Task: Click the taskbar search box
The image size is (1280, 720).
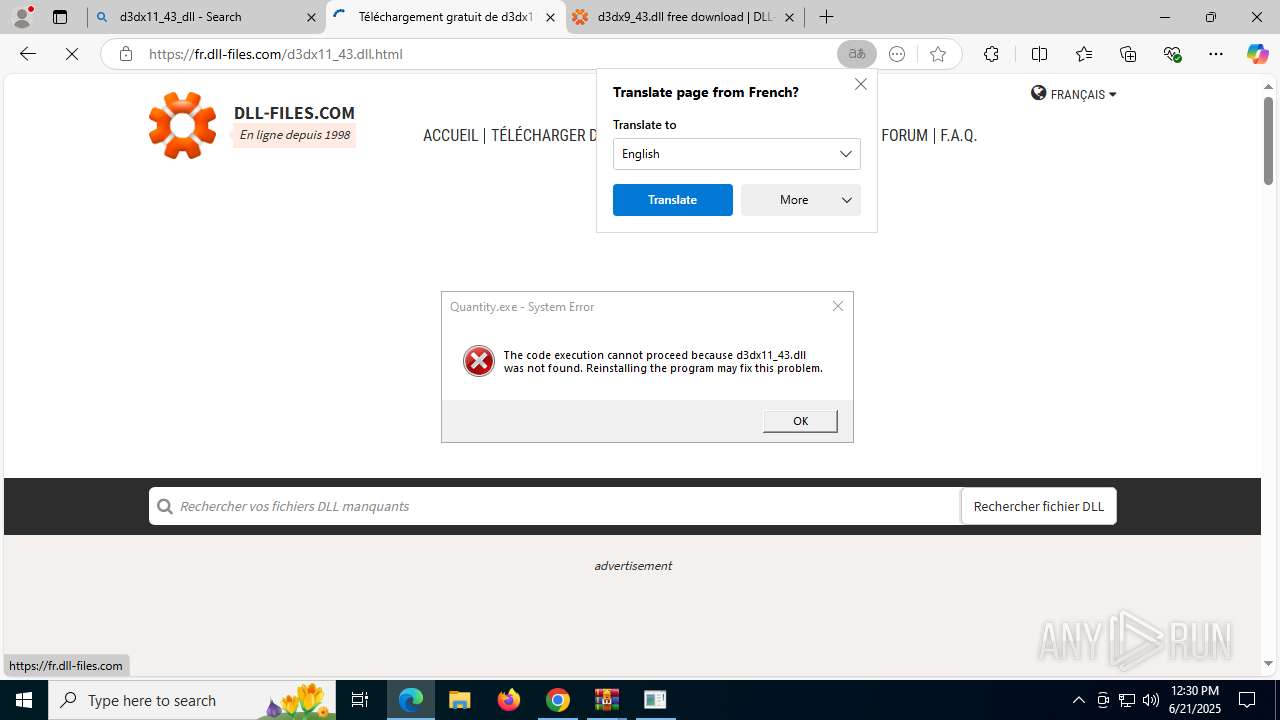Action: 192,700
